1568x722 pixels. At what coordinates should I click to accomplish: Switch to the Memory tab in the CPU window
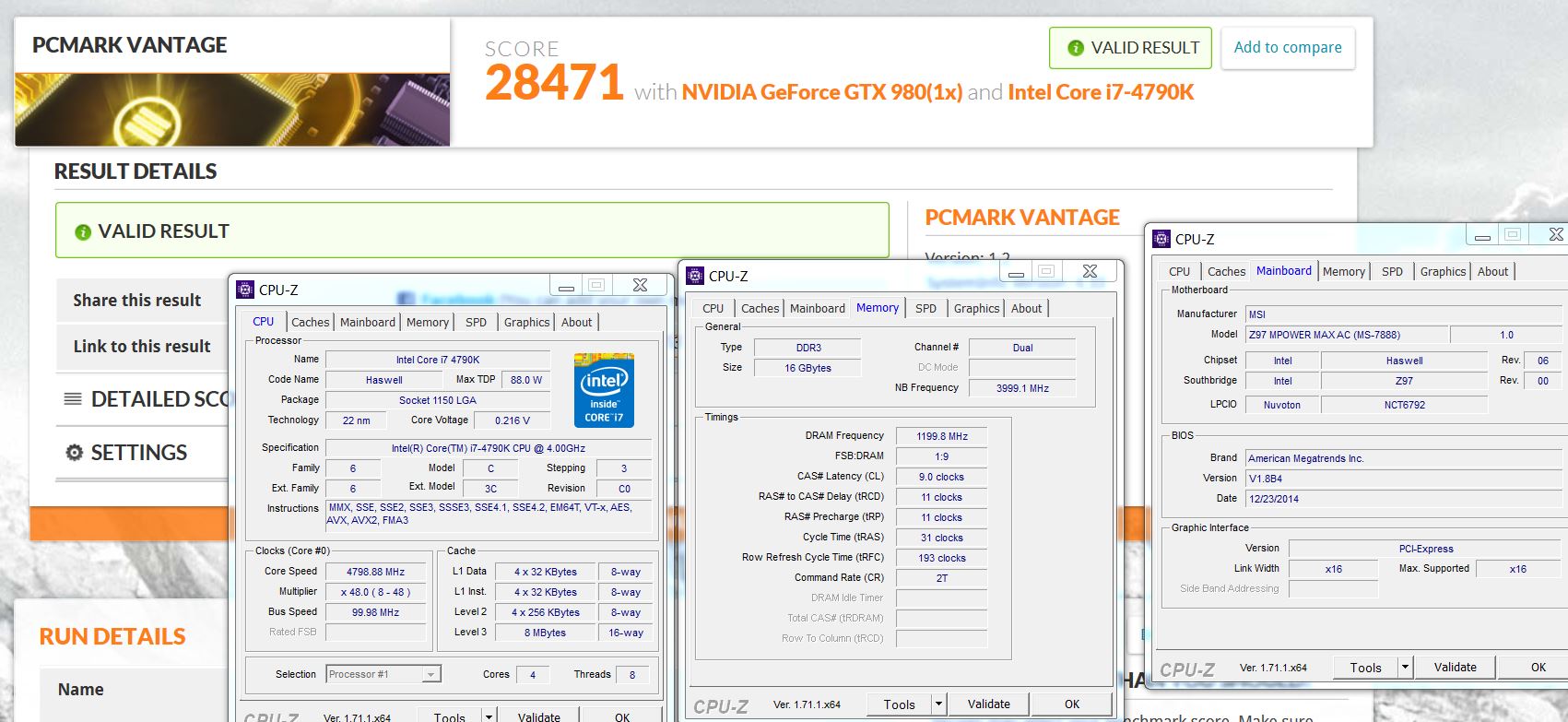click(427, 322)
